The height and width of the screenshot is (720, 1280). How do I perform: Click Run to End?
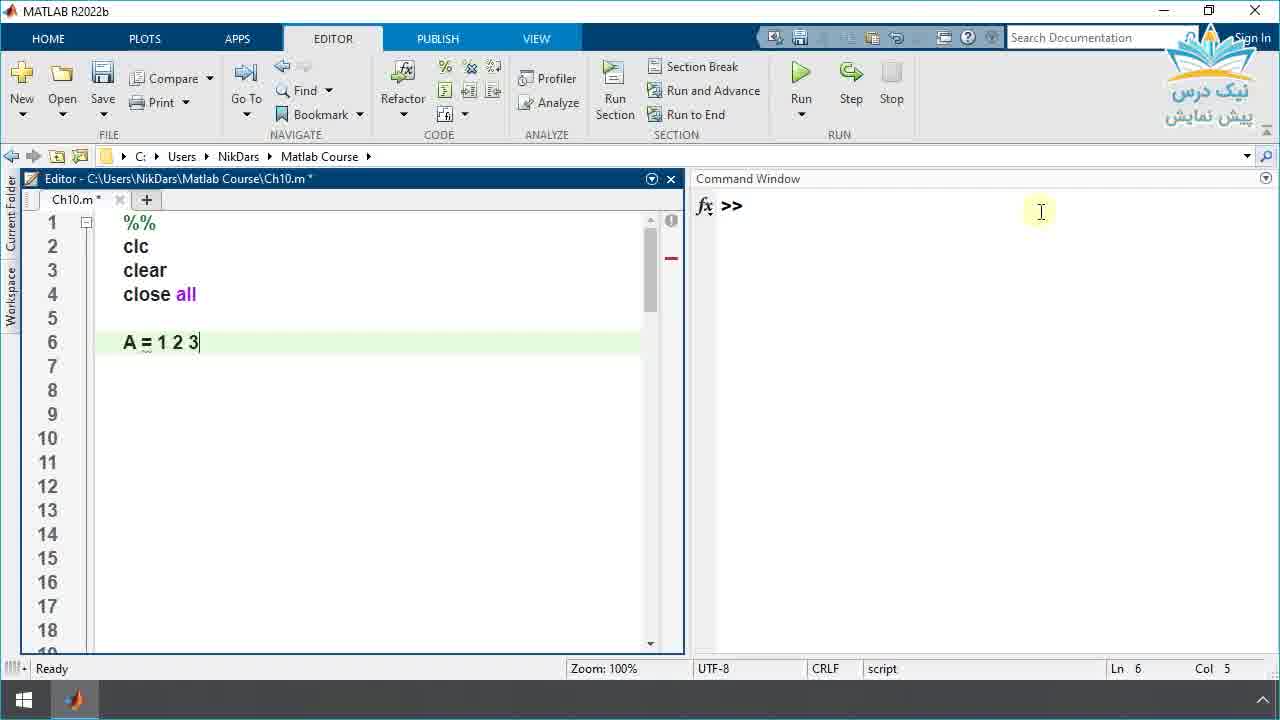686,114
